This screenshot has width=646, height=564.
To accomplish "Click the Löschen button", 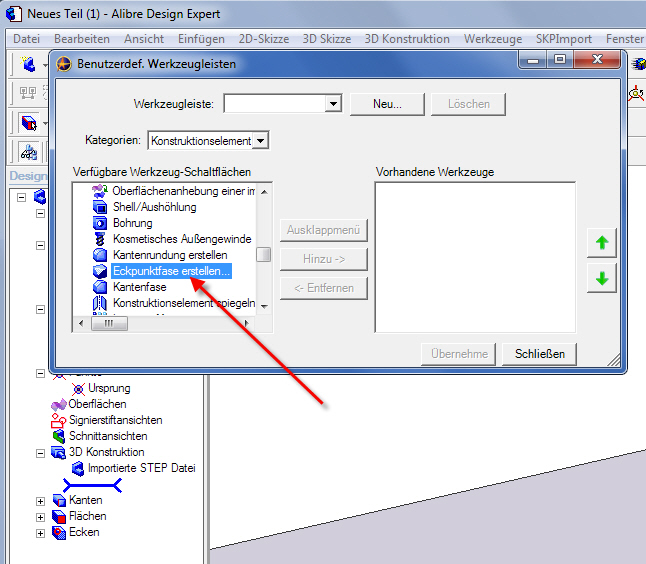I will (x=468, y=104).
